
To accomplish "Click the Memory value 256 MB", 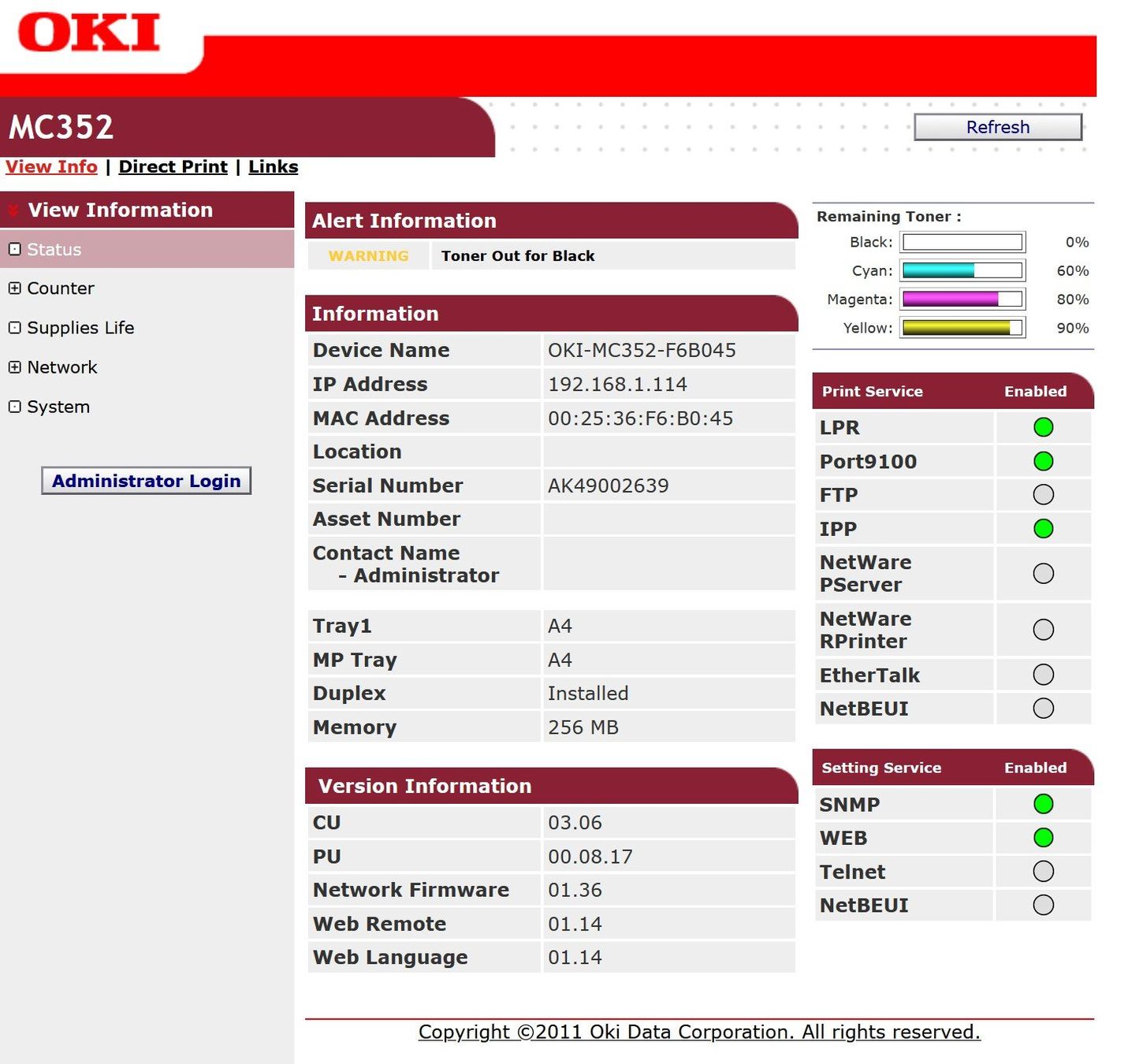I will pos(583,727).
